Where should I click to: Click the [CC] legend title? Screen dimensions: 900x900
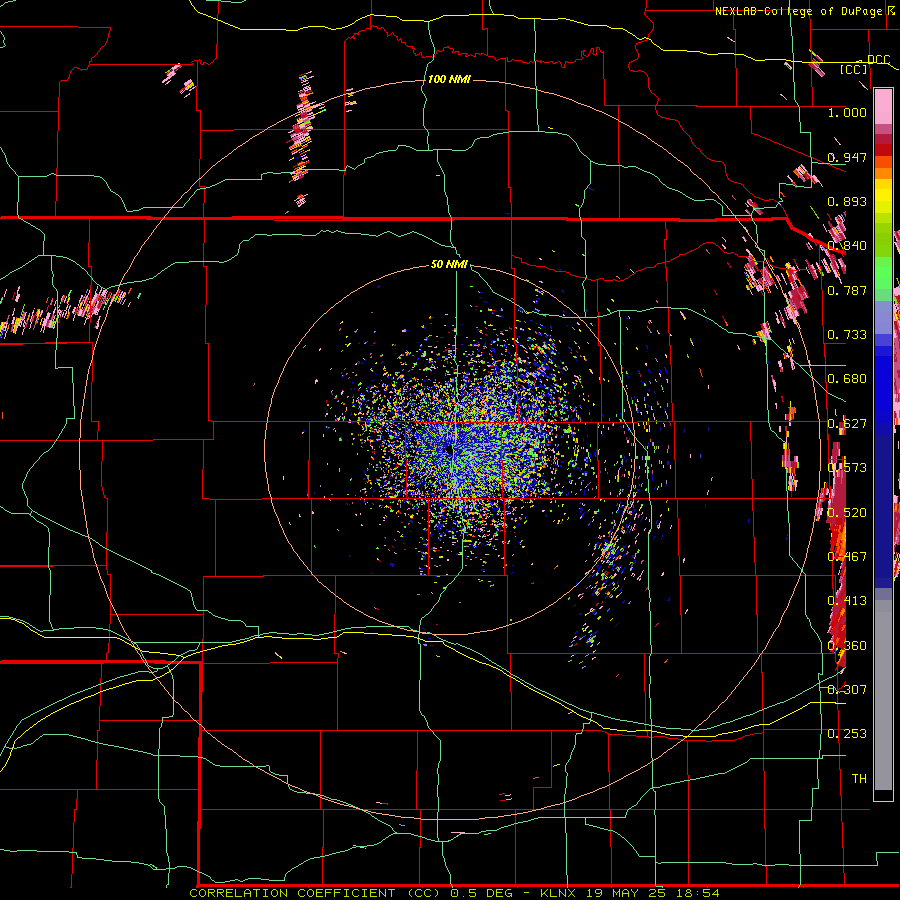pyautogui.click(x=854, y=69)
